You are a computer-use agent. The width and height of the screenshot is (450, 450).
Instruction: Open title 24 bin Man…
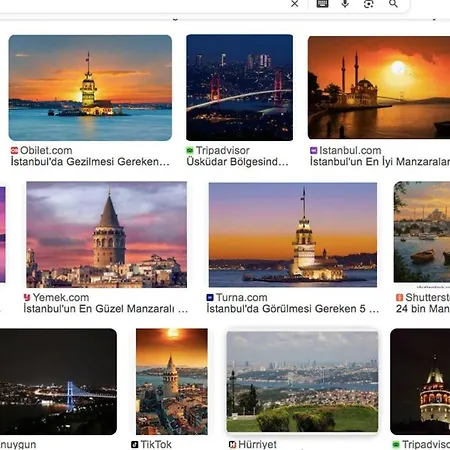423,309
